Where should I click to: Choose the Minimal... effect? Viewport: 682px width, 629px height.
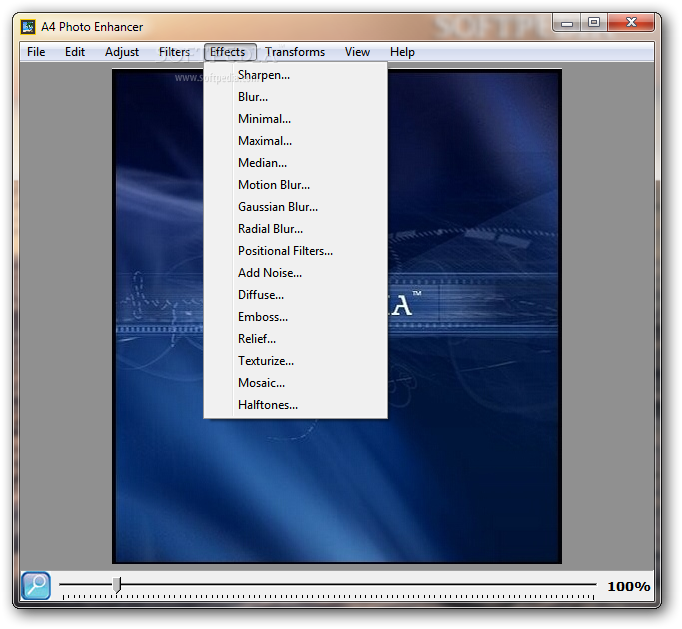(295, 119)
